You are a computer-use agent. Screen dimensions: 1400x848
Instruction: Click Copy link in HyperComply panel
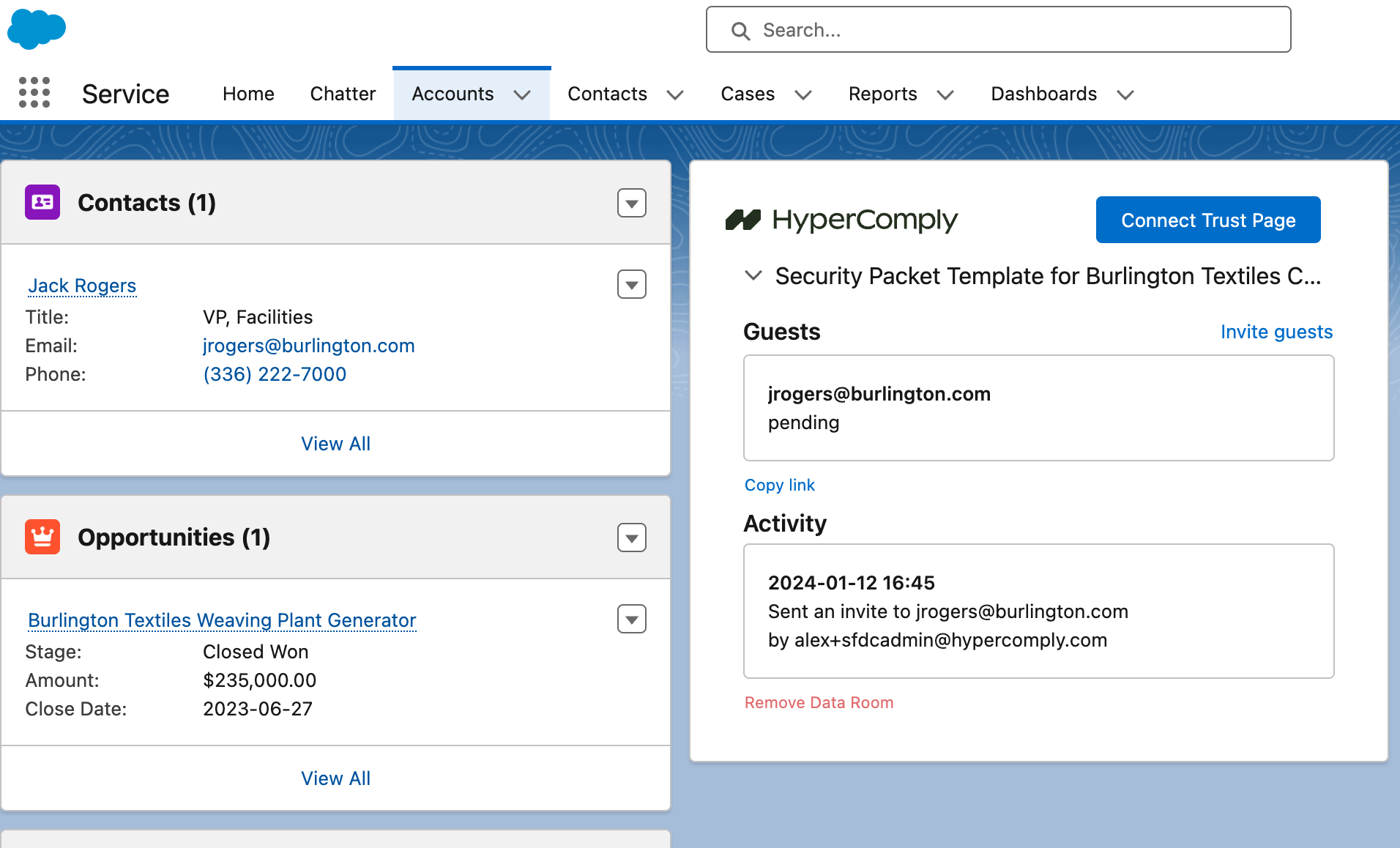(x=779, y=485)
